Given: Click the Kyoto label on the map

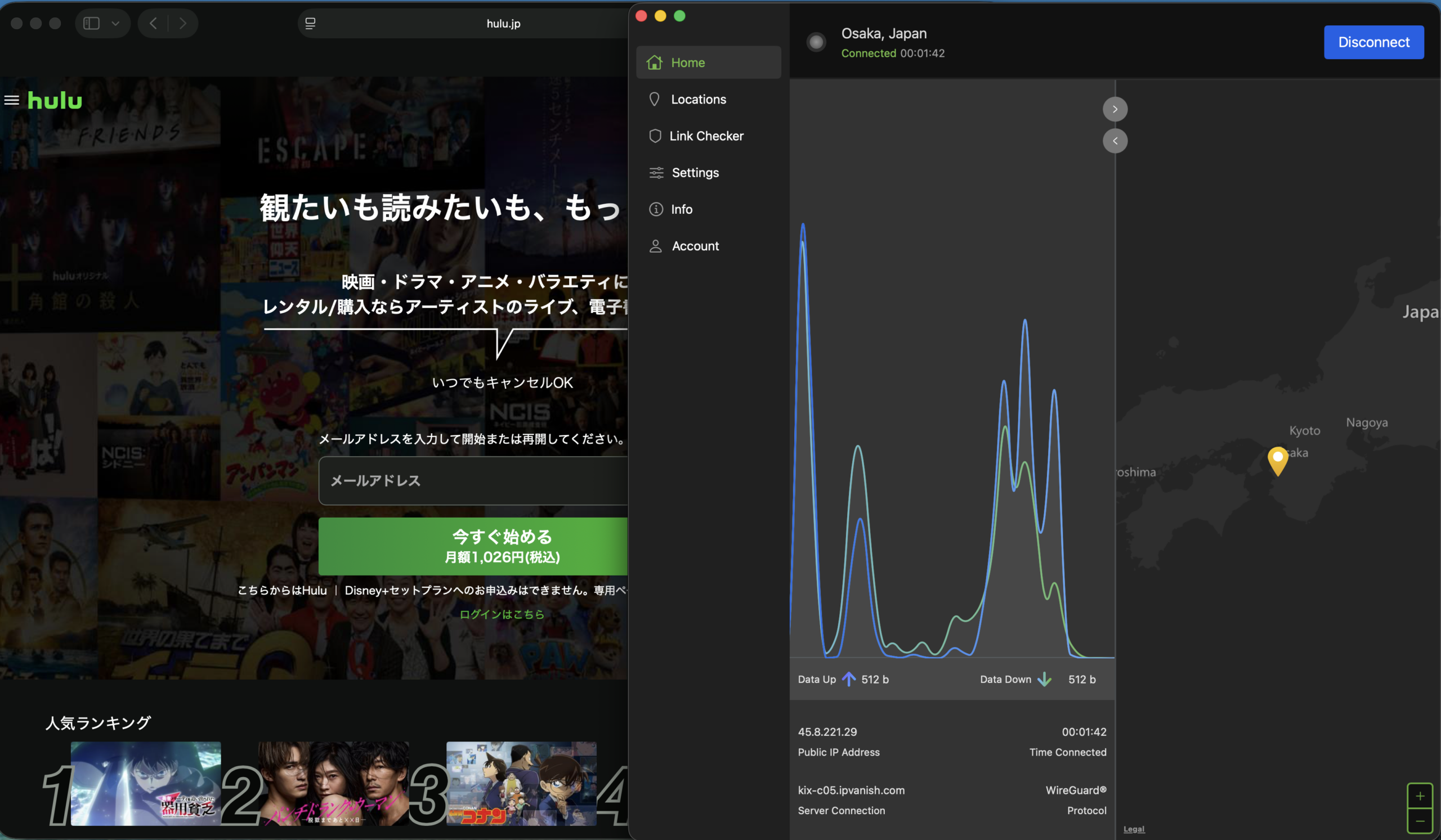Looking at the screenshot, I should (x=1304, y=430).
